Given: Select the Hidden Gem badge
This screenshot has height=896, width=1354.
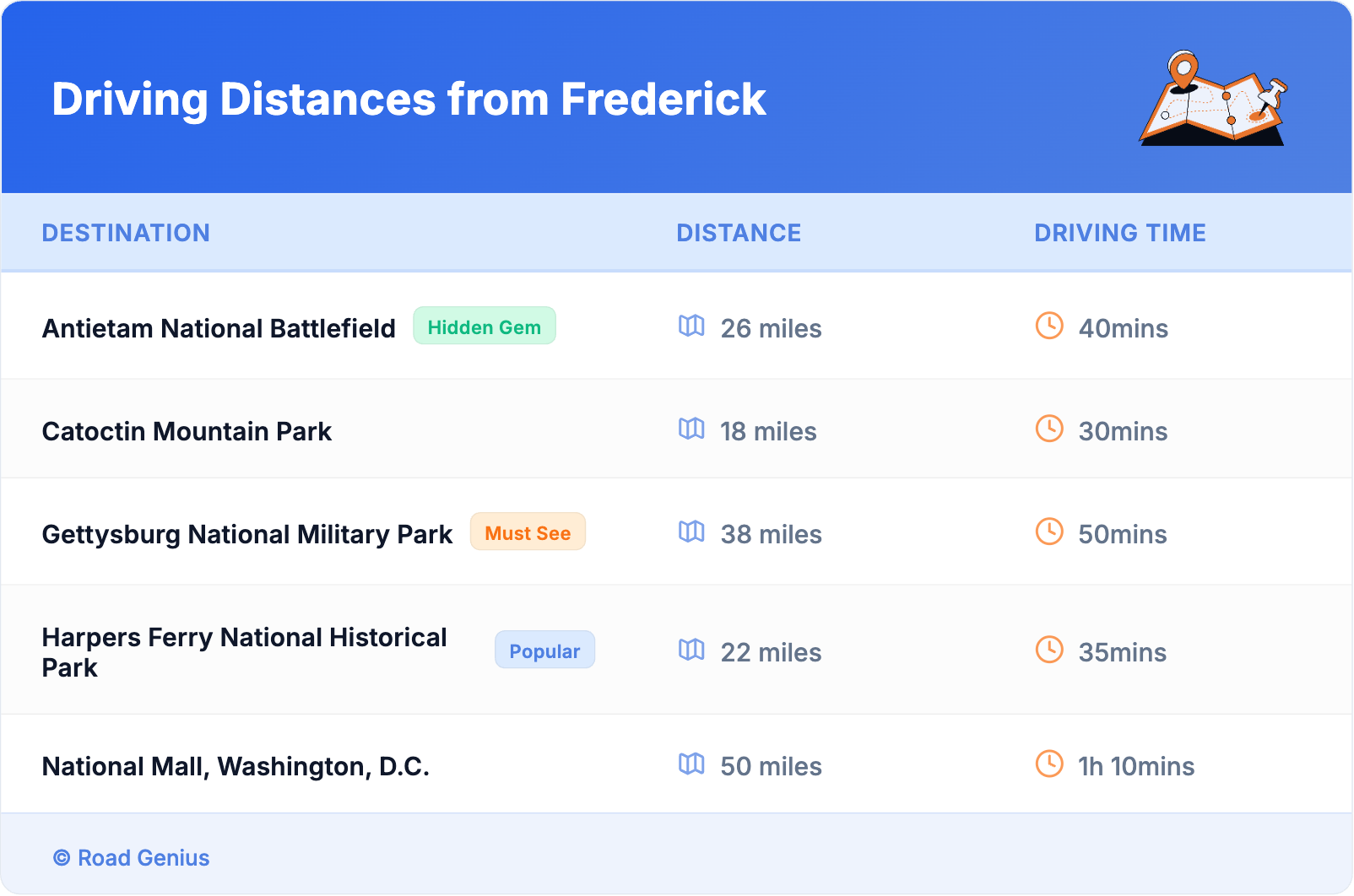Looking at the screenshot, I should tap(485, 327).
